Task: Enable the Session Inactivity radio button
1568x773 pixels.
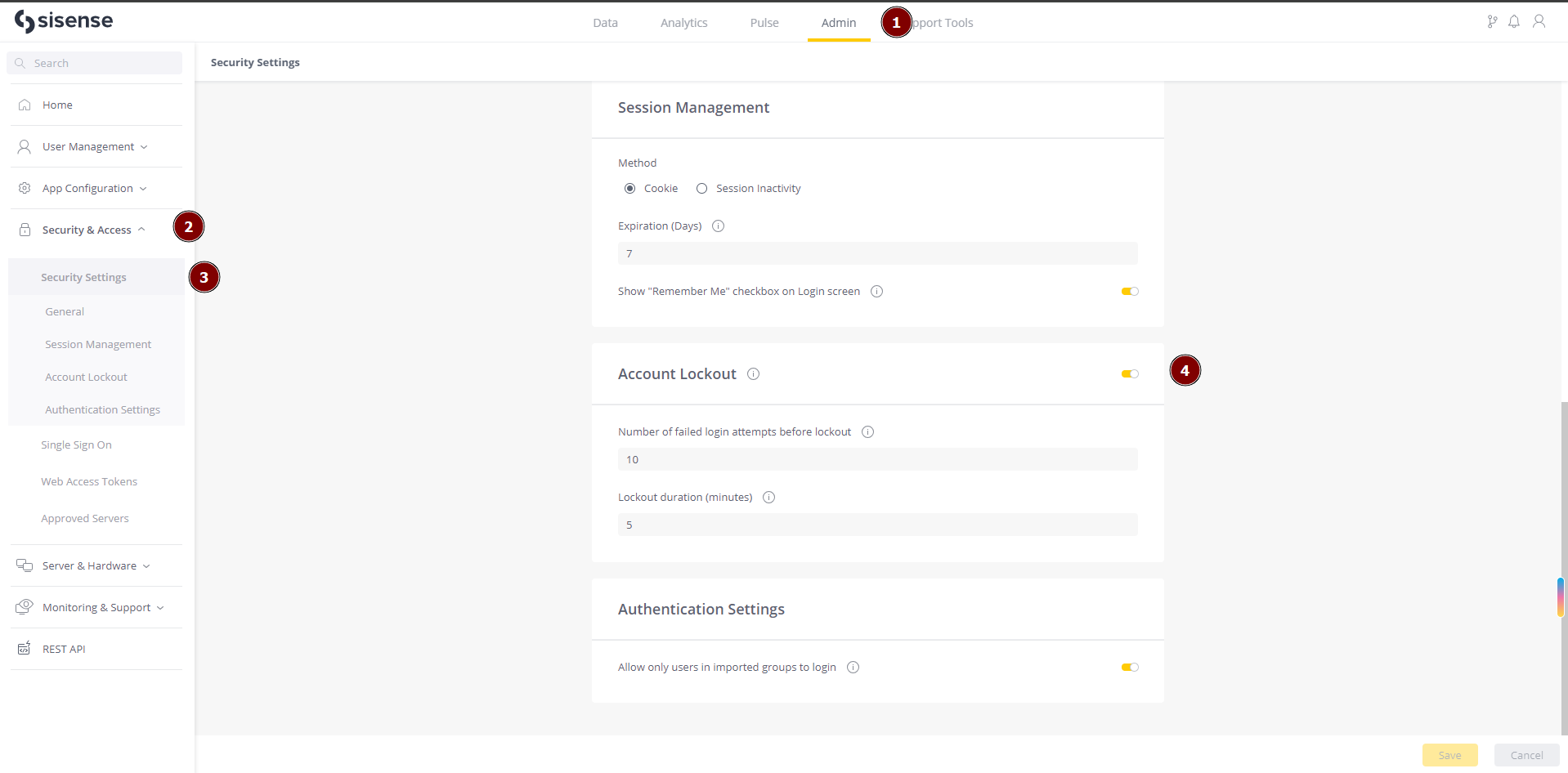Action: 701,188
